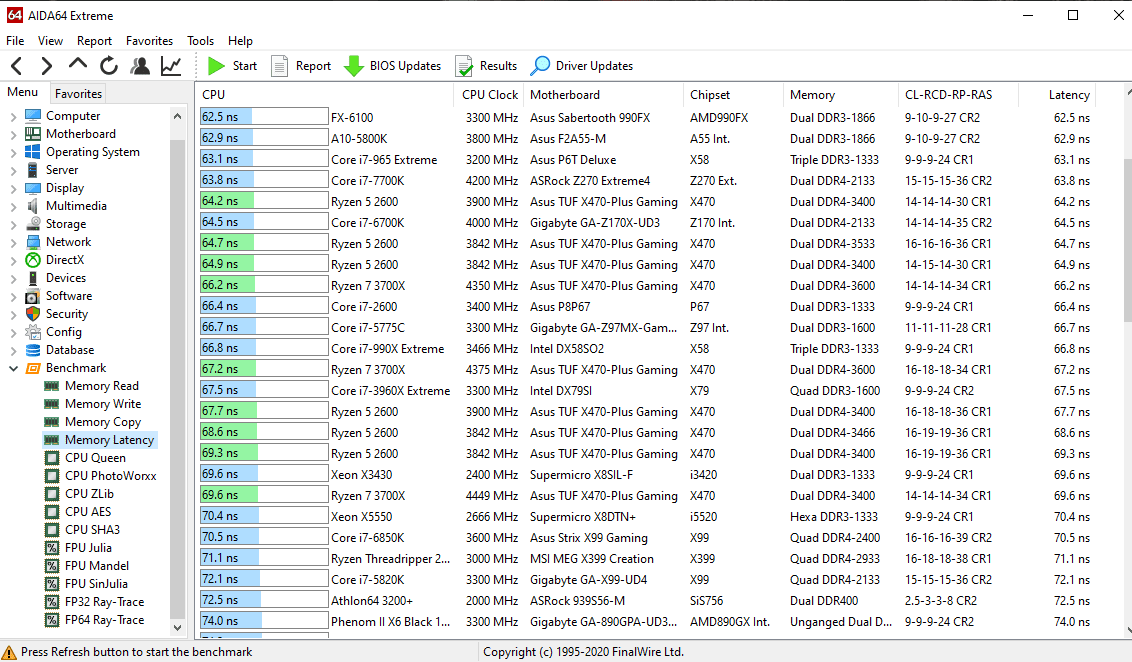The width and height of the screenshot is (1132, 662).
Task: Select the Xeon X3430 result row
Action: point(646,474)
